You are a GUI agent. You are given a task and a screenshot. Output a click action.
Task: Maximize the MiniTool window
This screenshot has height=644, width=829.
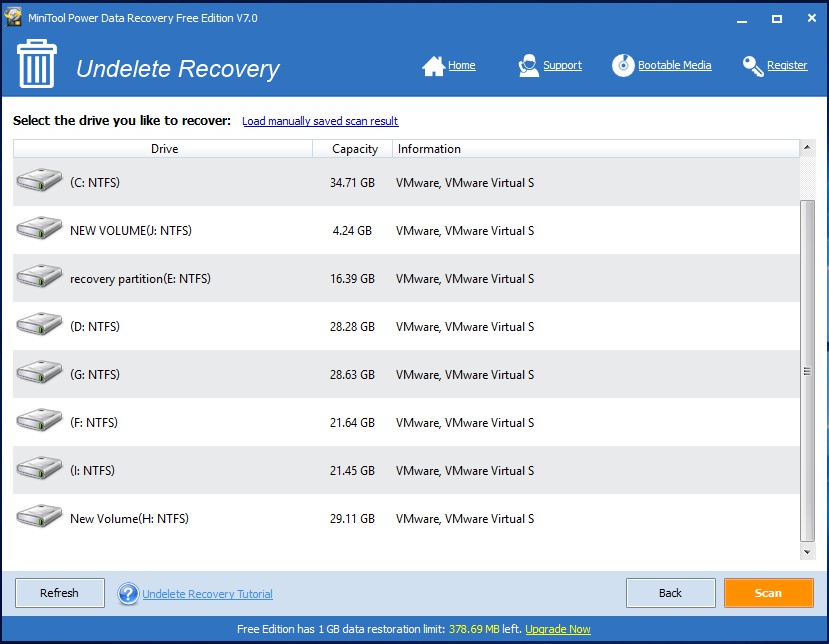777,19
